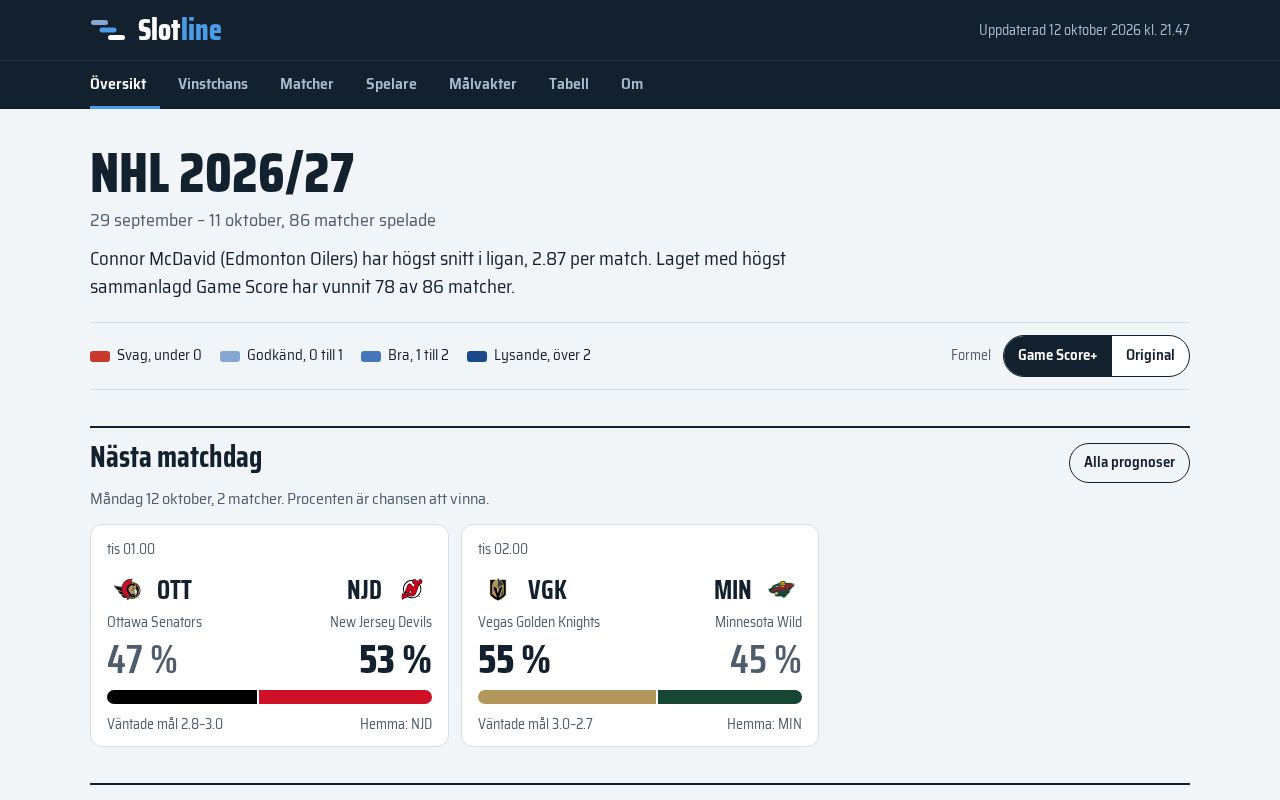Click the black OTT win-chance bar segment

[x=182, y=697]
